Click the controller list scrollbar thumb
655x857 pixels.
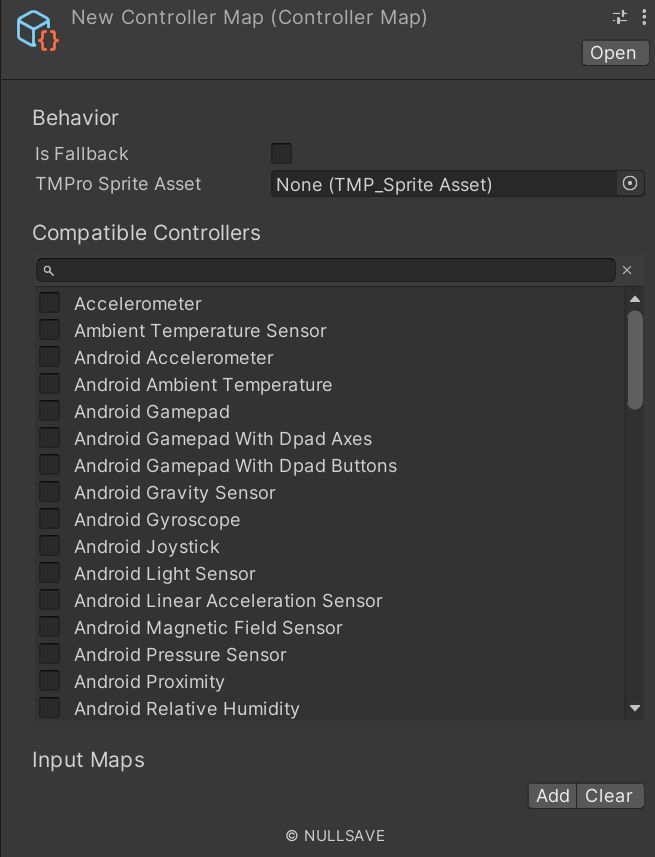coord(635,359)
